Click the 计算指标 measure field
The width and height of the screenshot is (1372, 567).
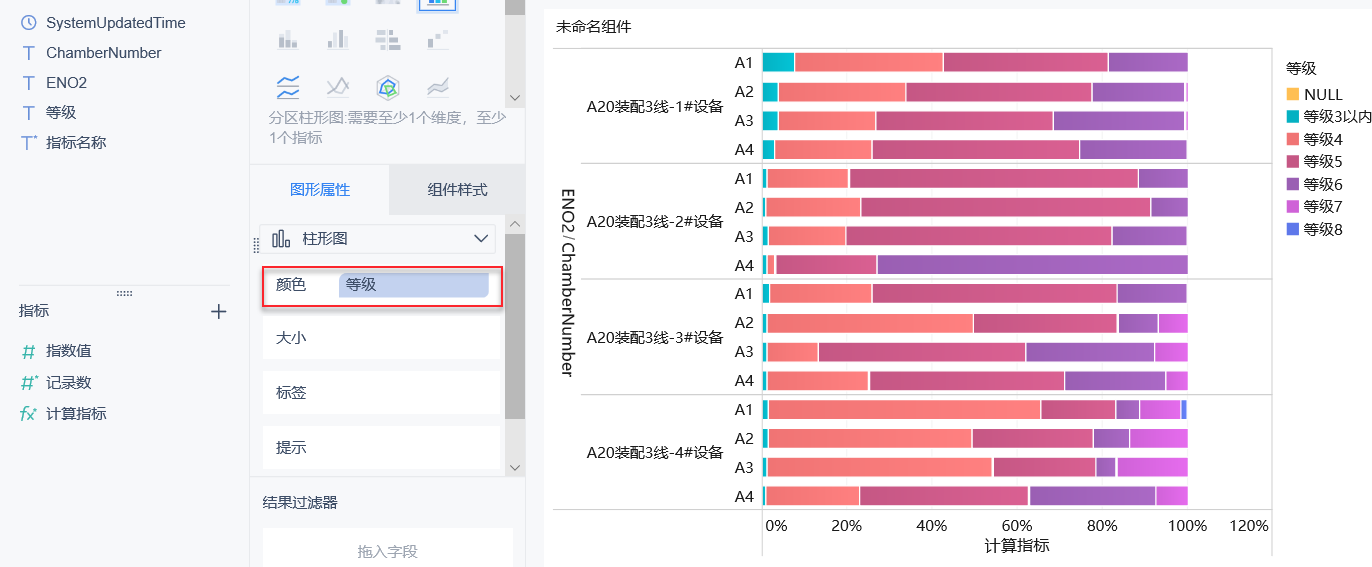tap(76, 413)
